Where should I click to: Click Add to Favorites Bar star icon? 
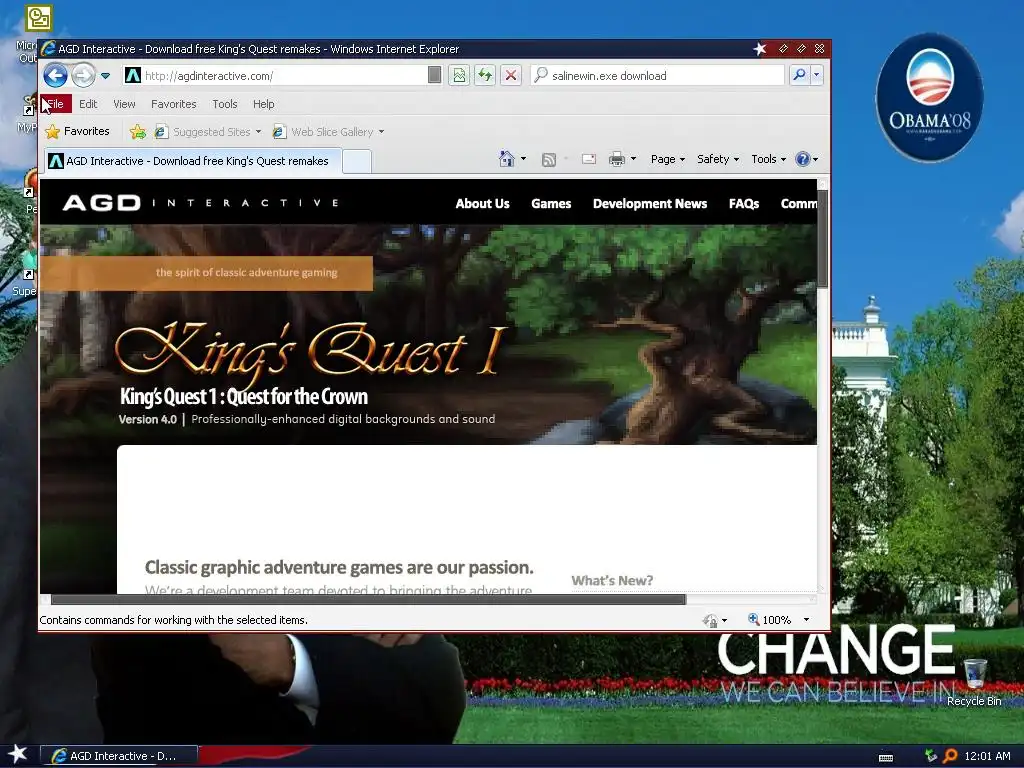[x=138, y=132]
